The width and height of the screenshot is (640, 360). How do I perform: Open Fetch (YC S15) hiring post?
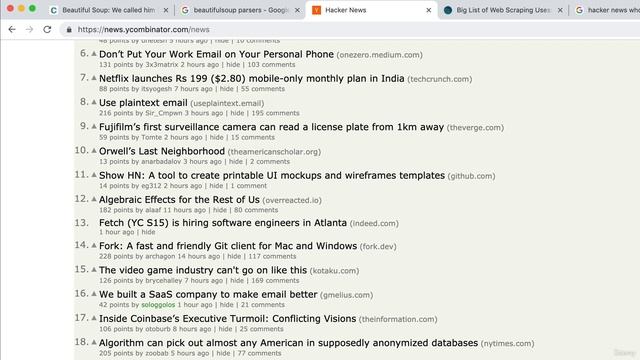click(x=223, y=223)
